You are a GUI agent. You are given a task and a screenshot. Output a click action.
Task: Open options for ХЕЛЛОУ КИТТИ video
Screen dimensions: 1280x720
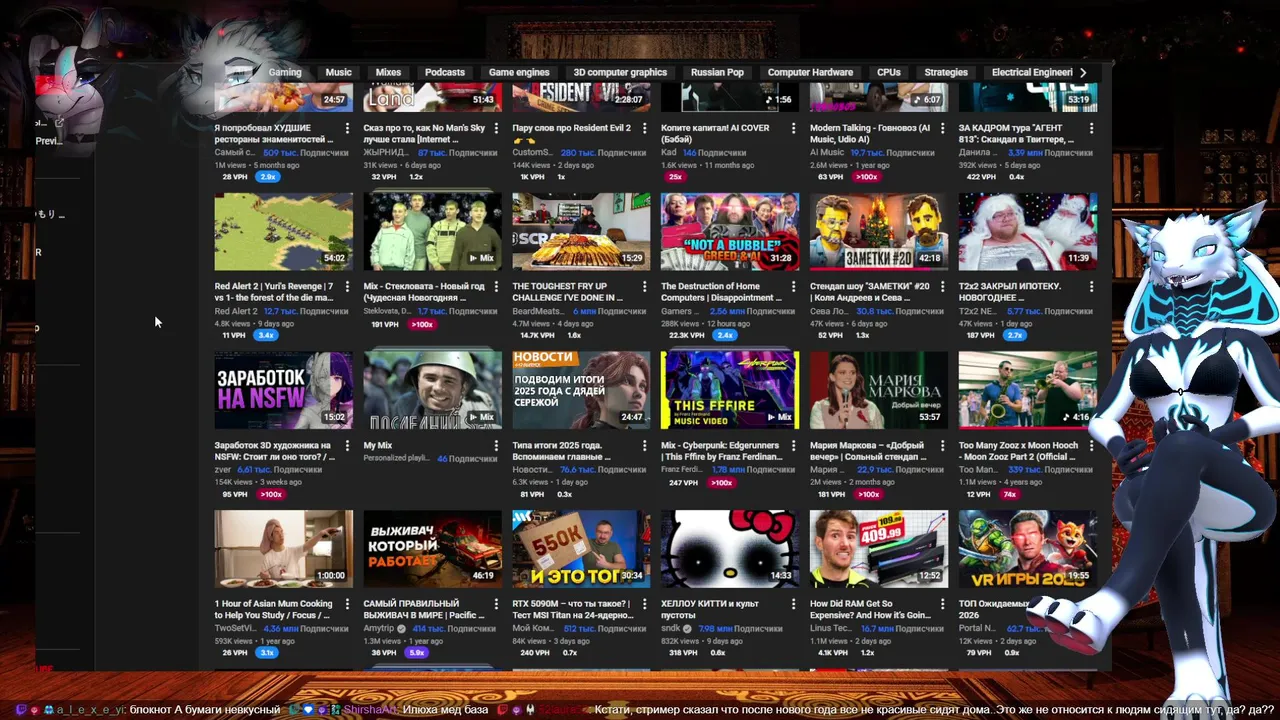pos(793,605)
